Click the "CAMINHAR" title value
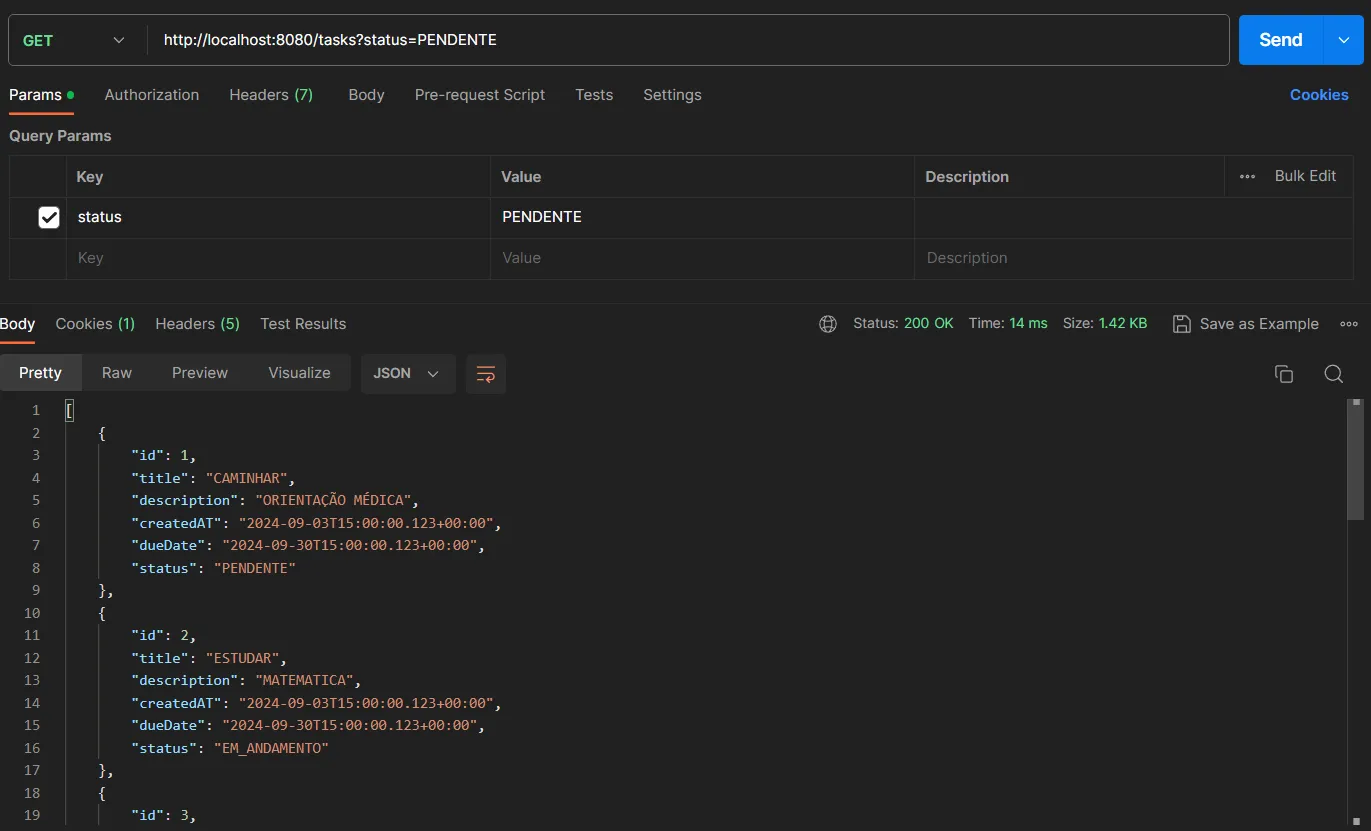Image resolution: width=1371 pixels, height=831 pixels. coord(247,478)
